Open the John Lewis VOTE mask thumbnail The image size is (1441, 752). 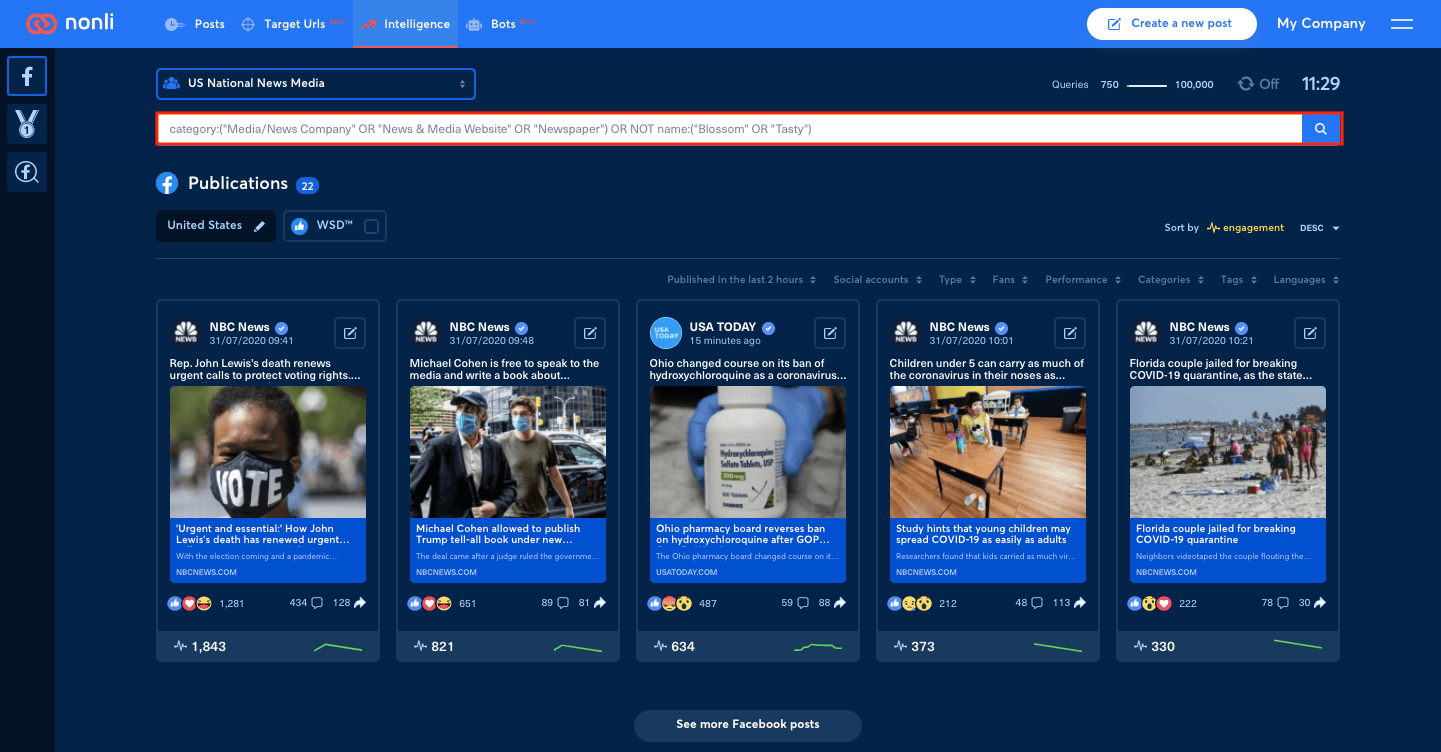pos(268,452)
